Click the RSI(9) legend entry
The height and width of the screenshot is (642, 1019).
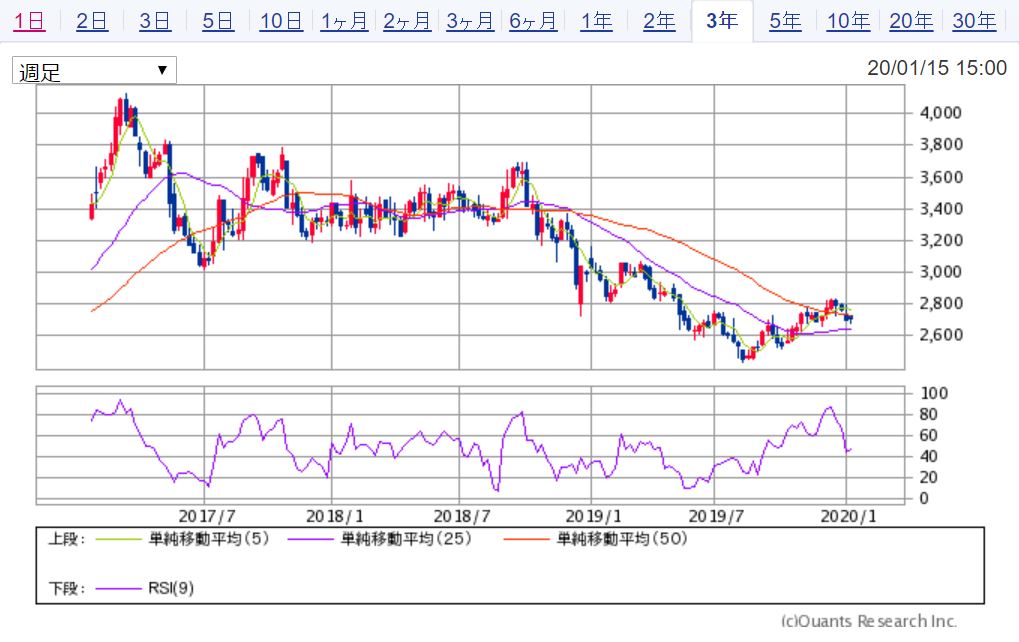click(171, 589)
